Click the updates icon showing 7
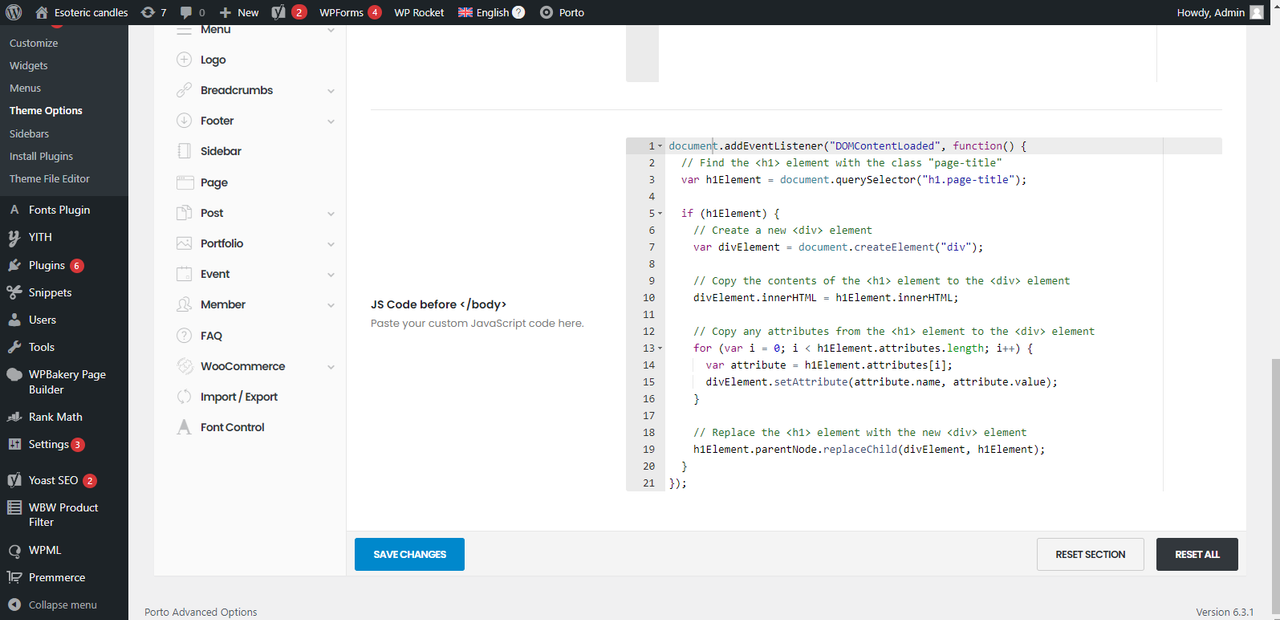This screenshot has height=620, width=1280. [148, 12]
